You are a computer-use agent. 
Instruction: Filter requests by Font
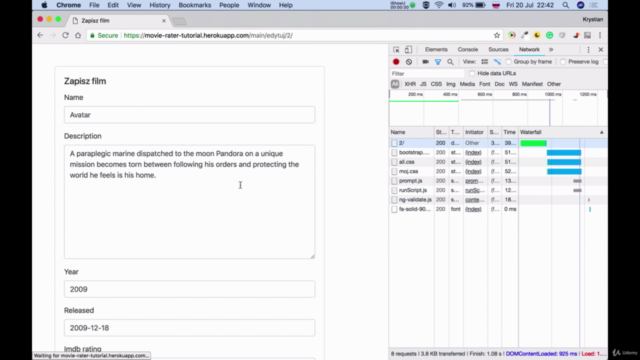pyautogui.click(x=484, y=84)
